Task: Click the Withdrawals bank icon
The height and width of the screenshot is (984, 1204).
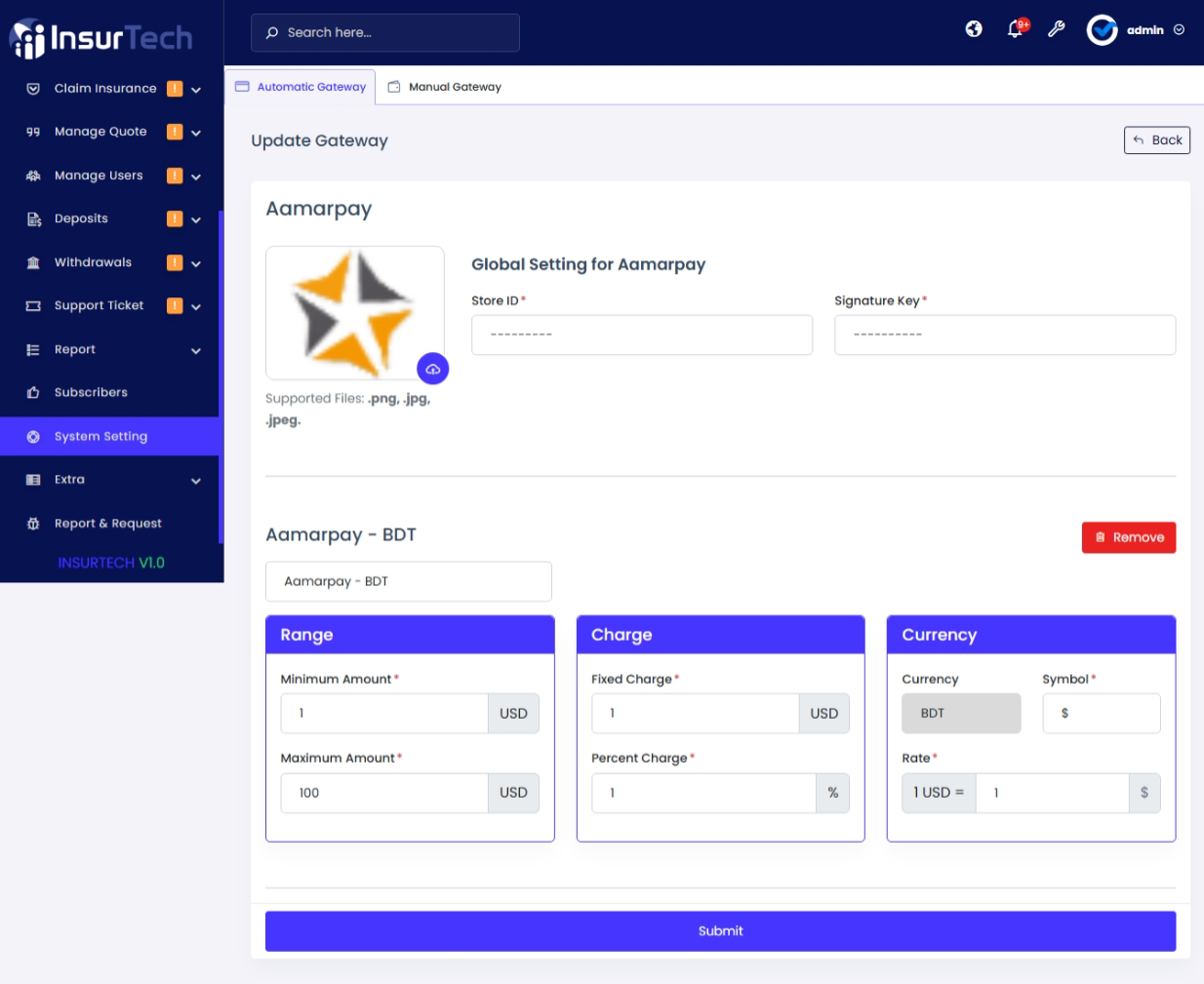Action: 33,262
